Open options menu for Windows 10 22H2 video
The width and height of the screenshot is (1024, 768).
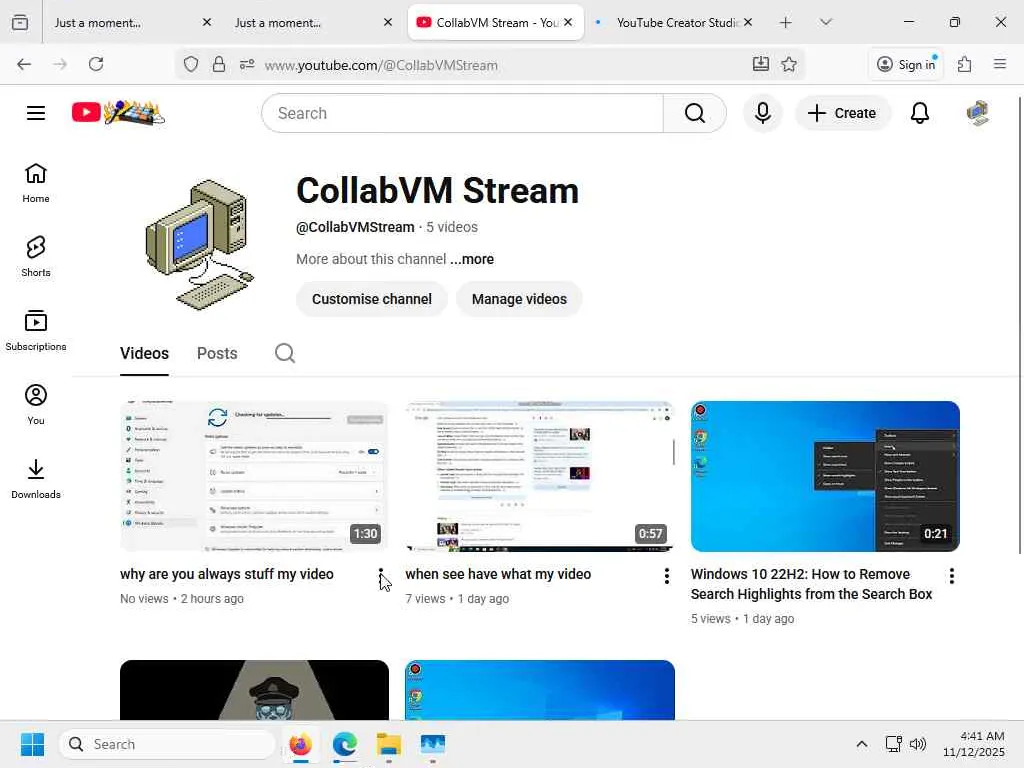(952, 575)
